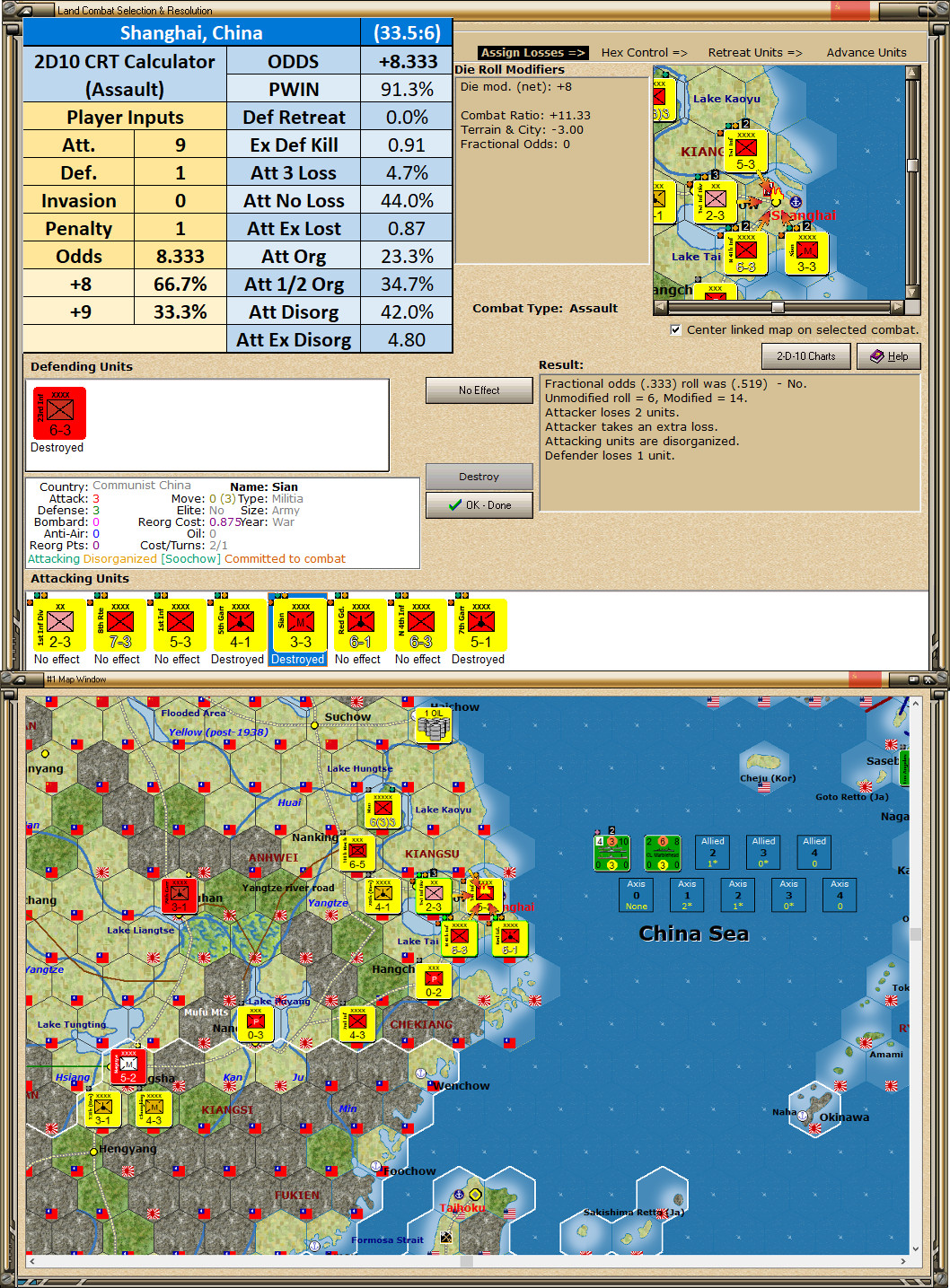Confirm with OK - Done button
This screenshot has height=1288, width=950.
click(x=479, y=505)
